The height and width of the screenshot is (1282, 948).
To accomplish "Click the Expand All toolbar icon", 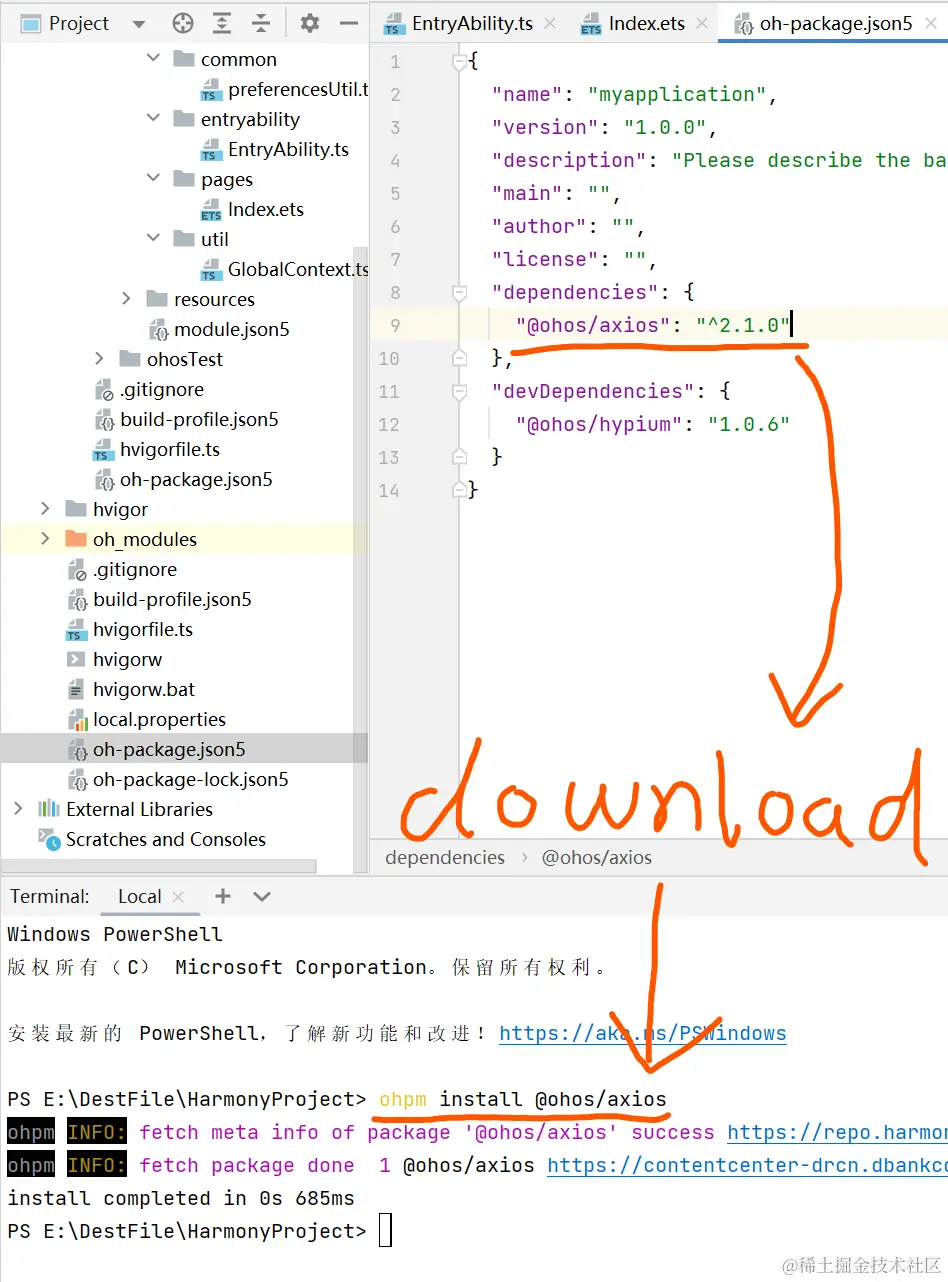I will (222, 23).
